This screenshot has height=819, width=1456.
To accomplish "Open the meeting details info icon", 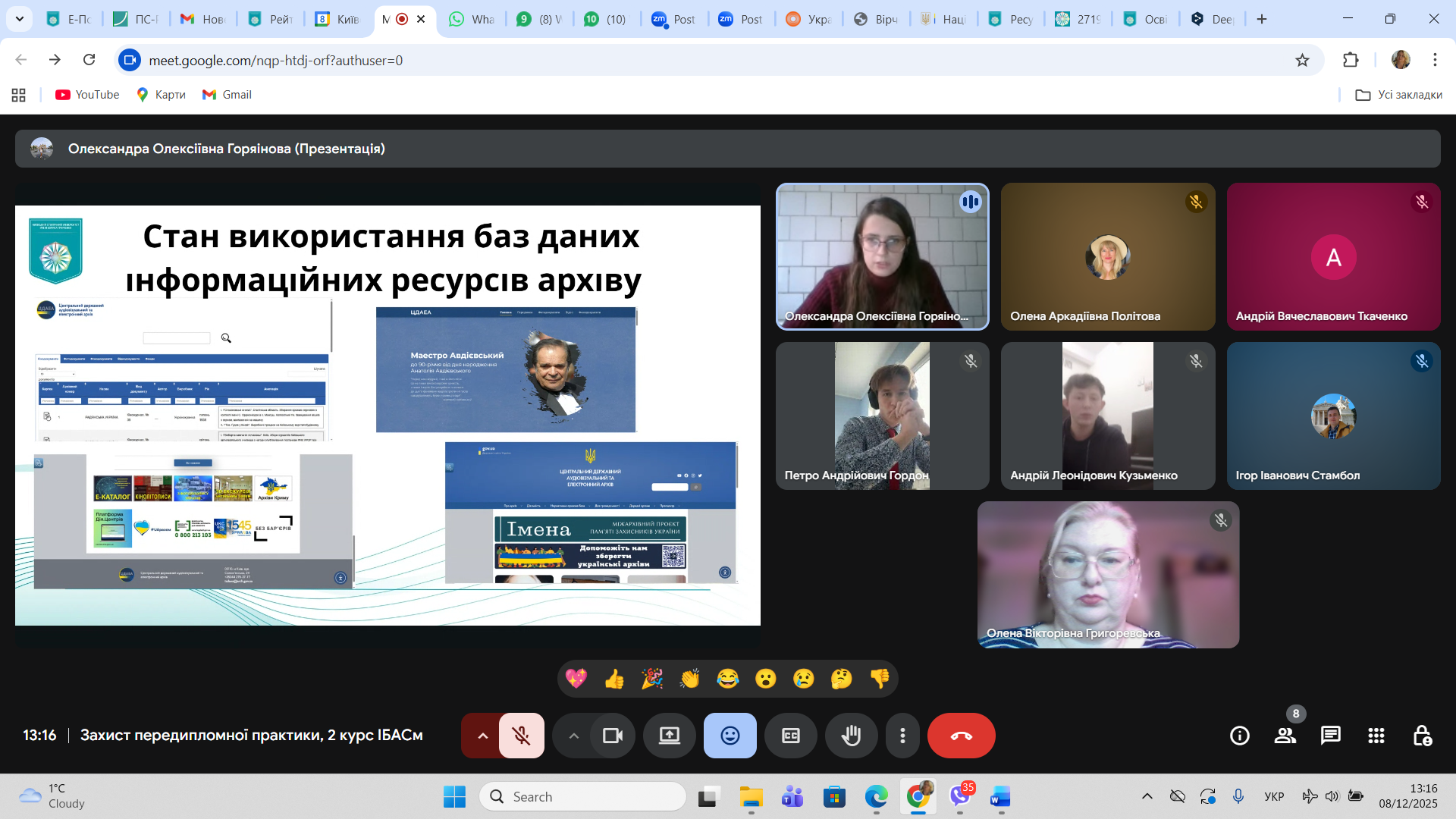I will click(1240, 735).
